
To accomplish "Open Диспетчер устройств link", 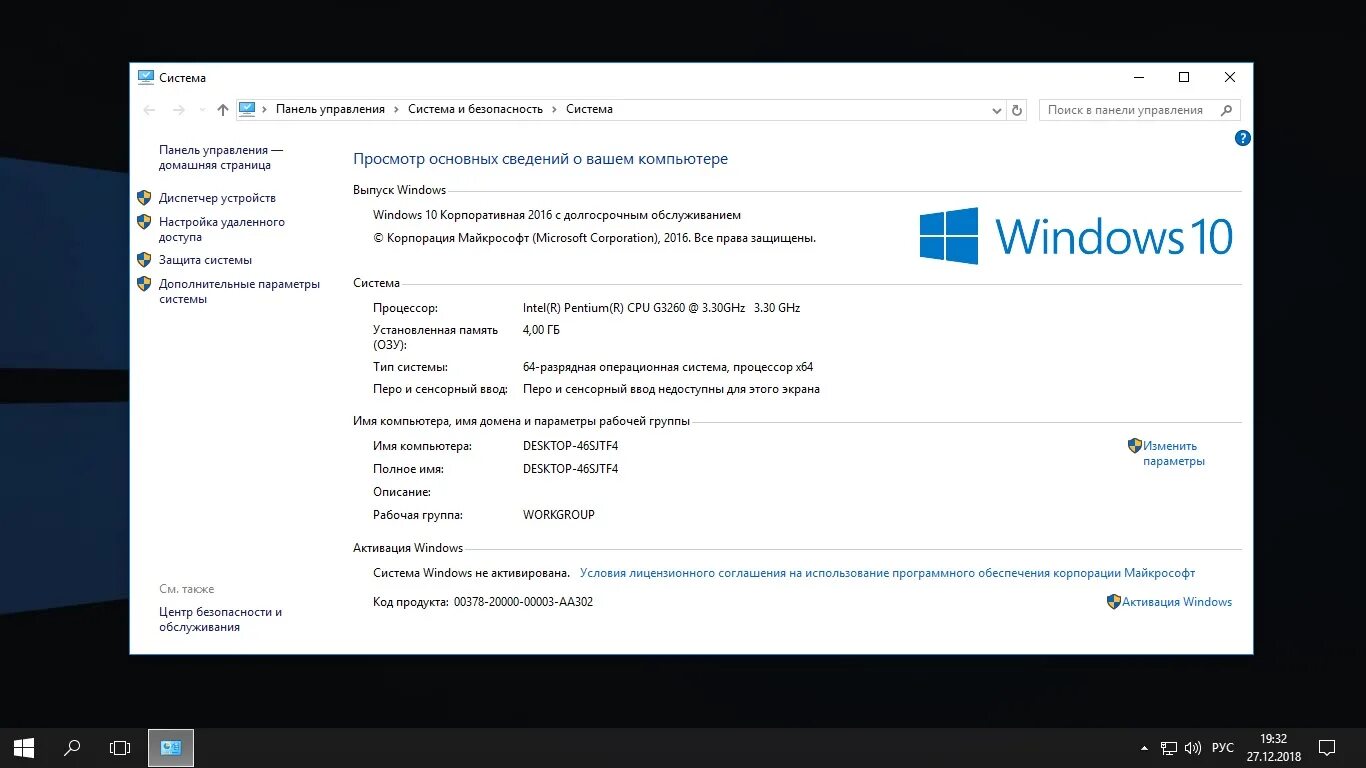I will click(217, 198).
